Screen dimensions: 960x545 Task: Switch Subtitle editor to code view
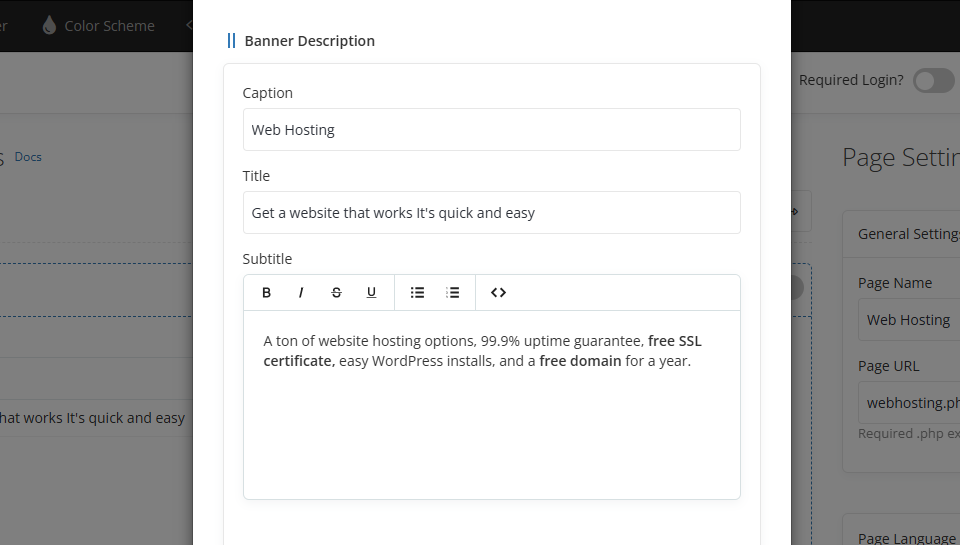[x=498, y=293]
